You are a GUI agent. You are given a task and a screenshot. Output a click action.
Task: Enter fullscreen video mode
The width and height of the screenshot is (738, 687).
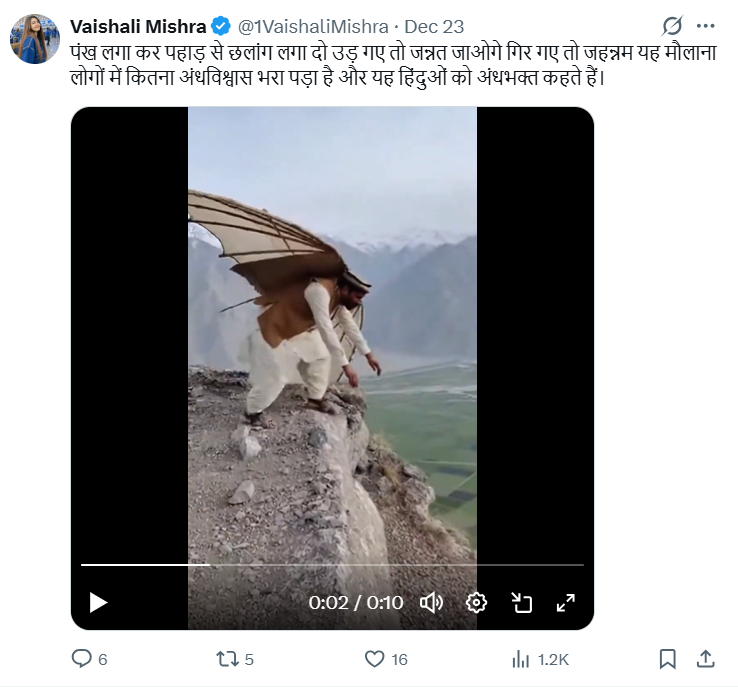(565, 602)
